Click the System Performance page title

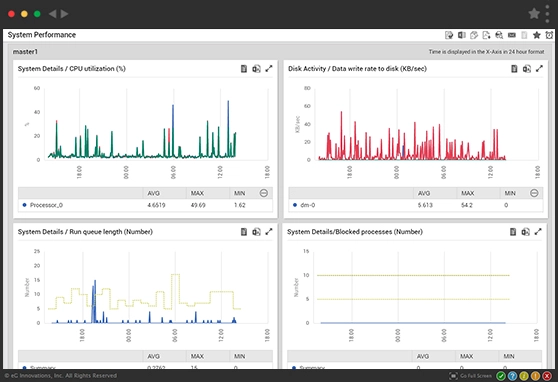(x=42, y=35)
